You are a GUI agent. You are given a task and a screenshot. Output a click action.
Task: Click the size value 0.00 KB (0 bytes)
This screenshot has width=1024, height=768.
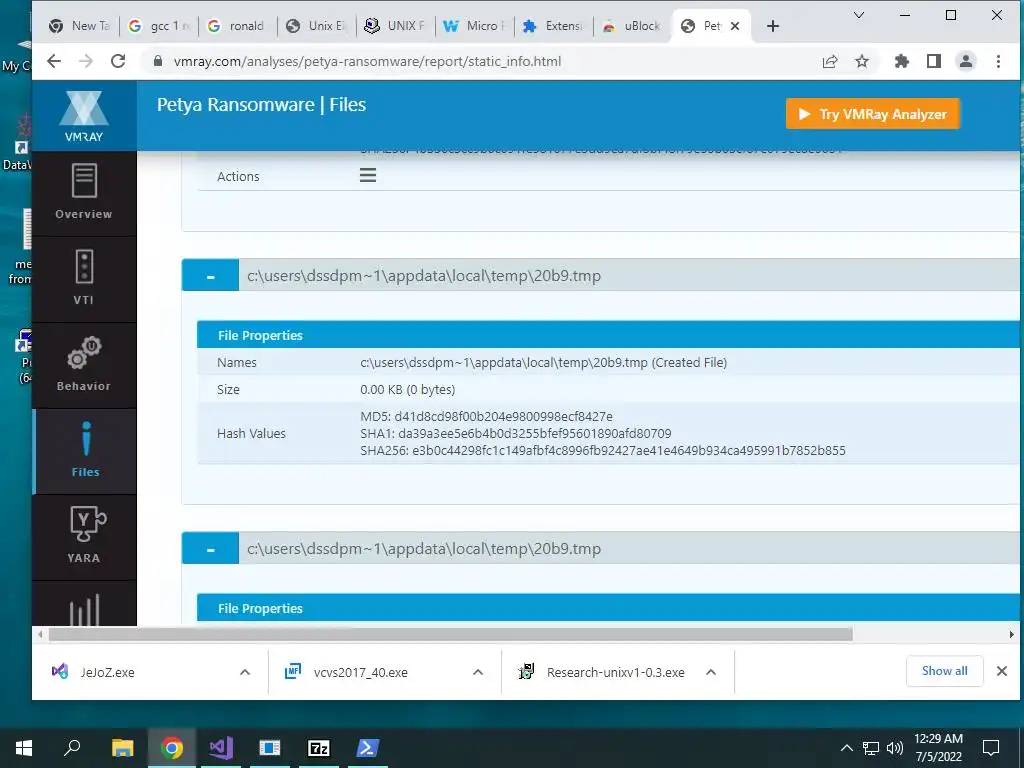pos(408,389)
